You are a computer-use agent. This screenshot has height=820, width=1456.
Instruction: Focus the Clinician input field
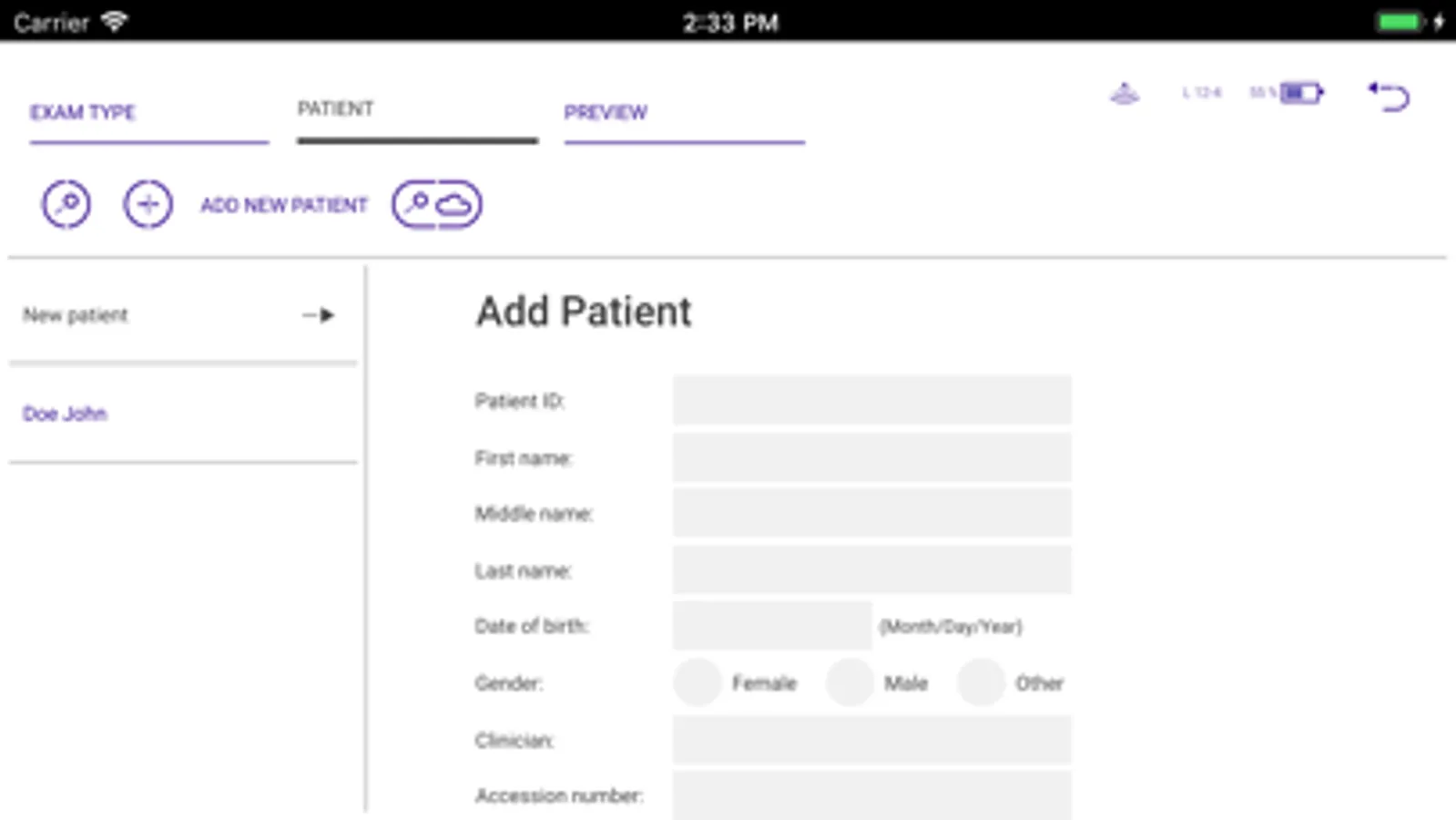[871, 740]
